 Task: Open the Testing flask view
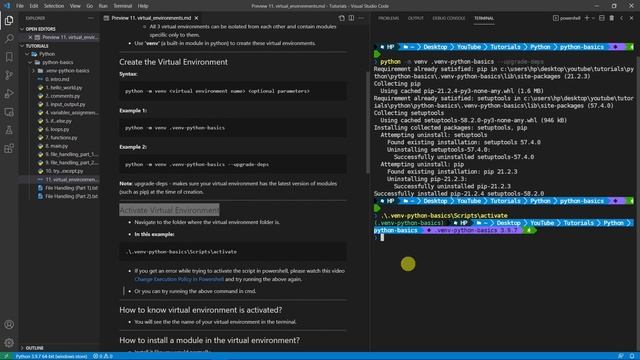coord(9,130)
